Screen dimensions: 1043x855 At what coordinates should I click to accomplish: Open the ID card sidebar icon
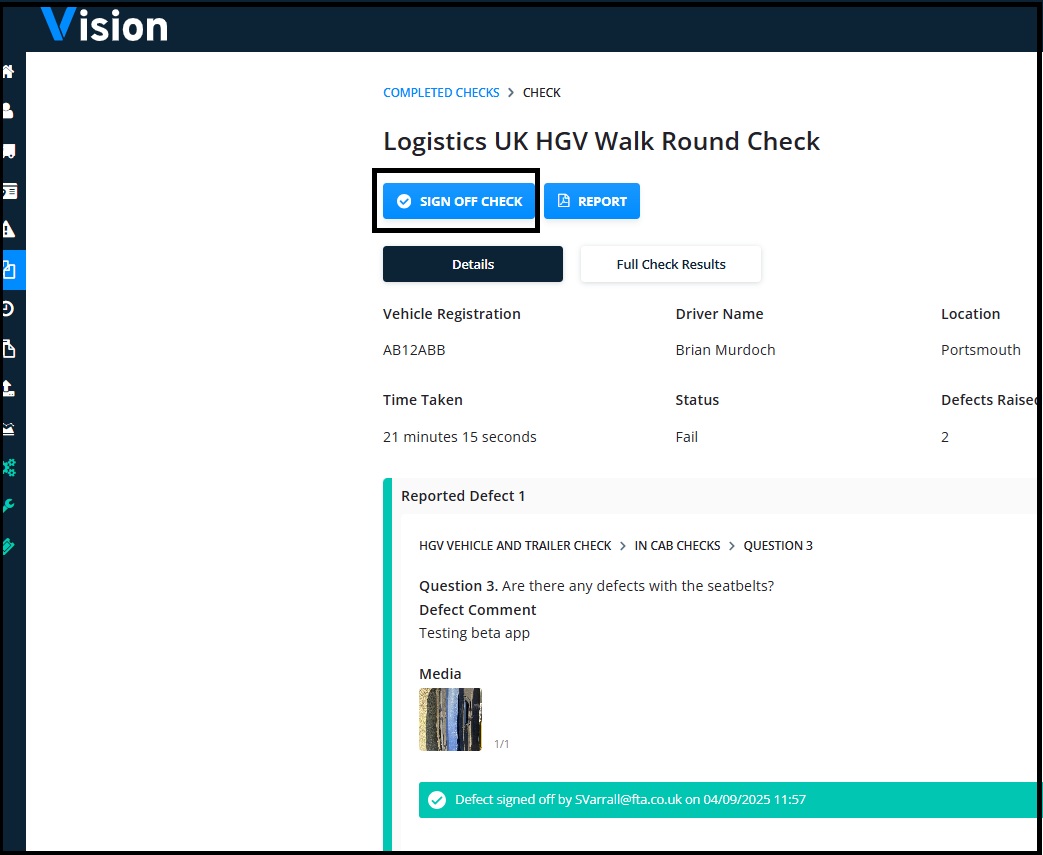9,192
